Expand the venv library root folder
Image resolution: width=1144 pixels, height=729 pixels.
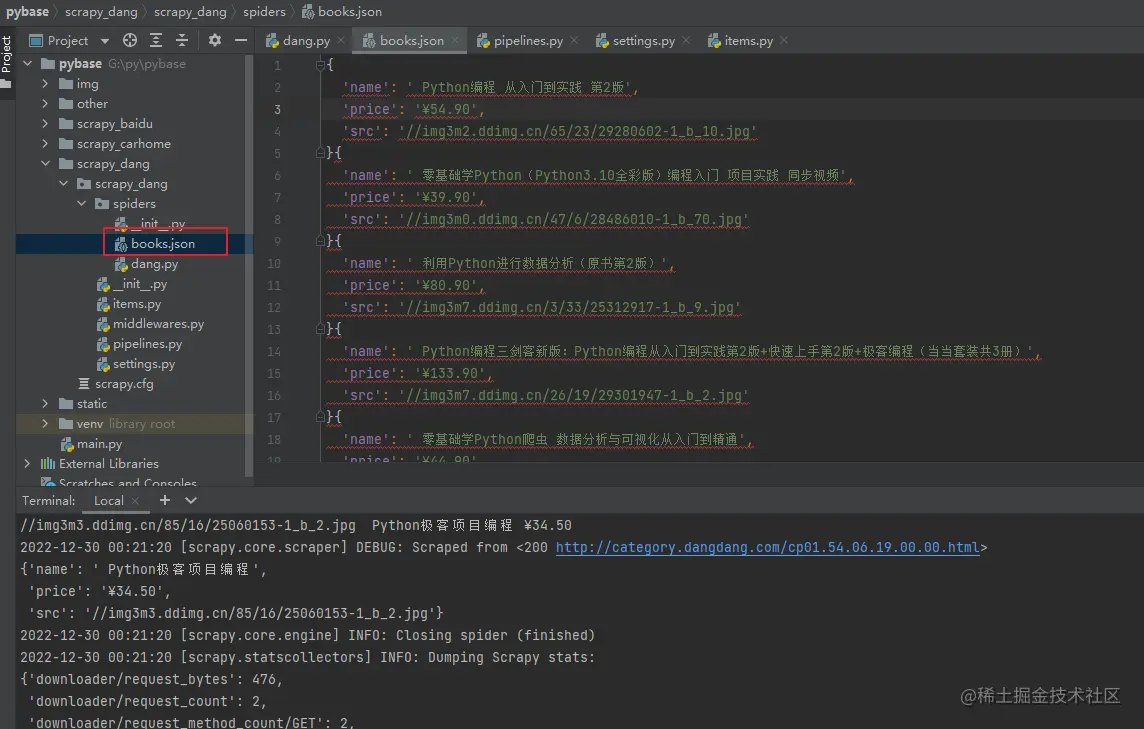(45, 423)
